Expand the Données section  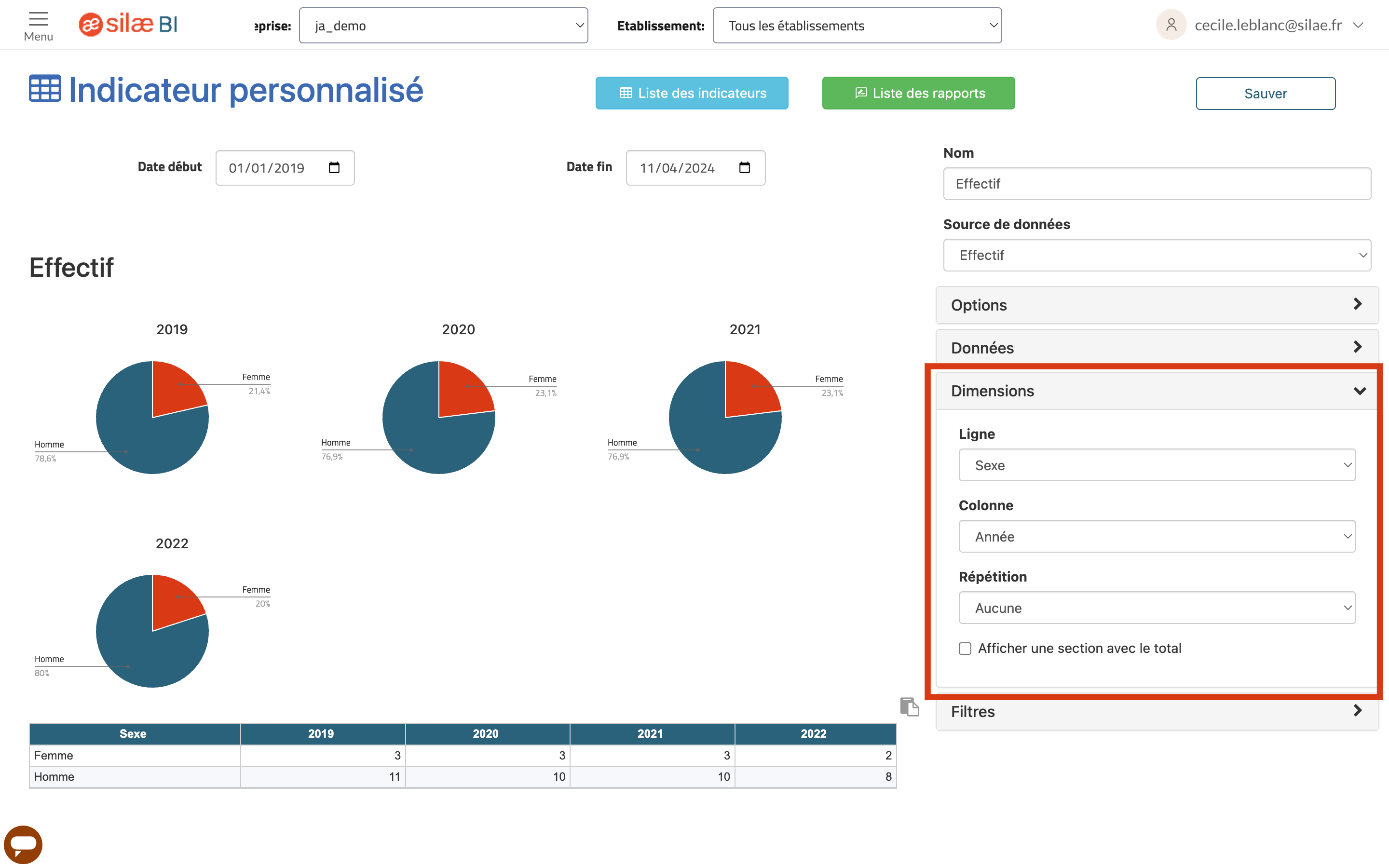(1157, 347)
